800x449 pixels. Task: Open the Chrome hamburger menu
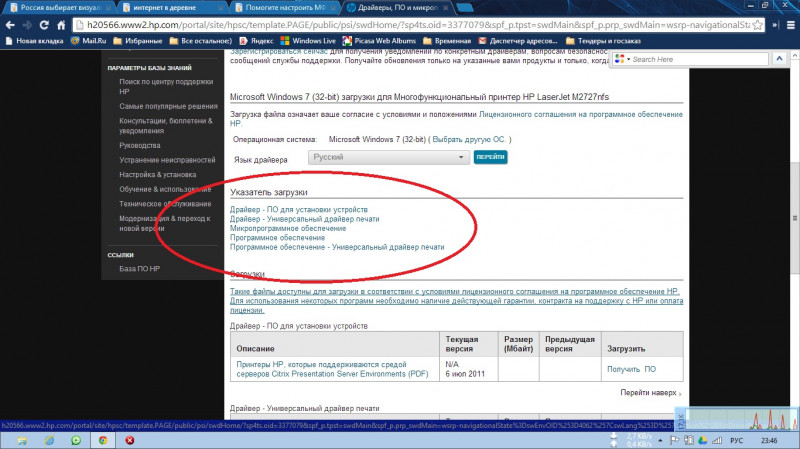point(791,25)
